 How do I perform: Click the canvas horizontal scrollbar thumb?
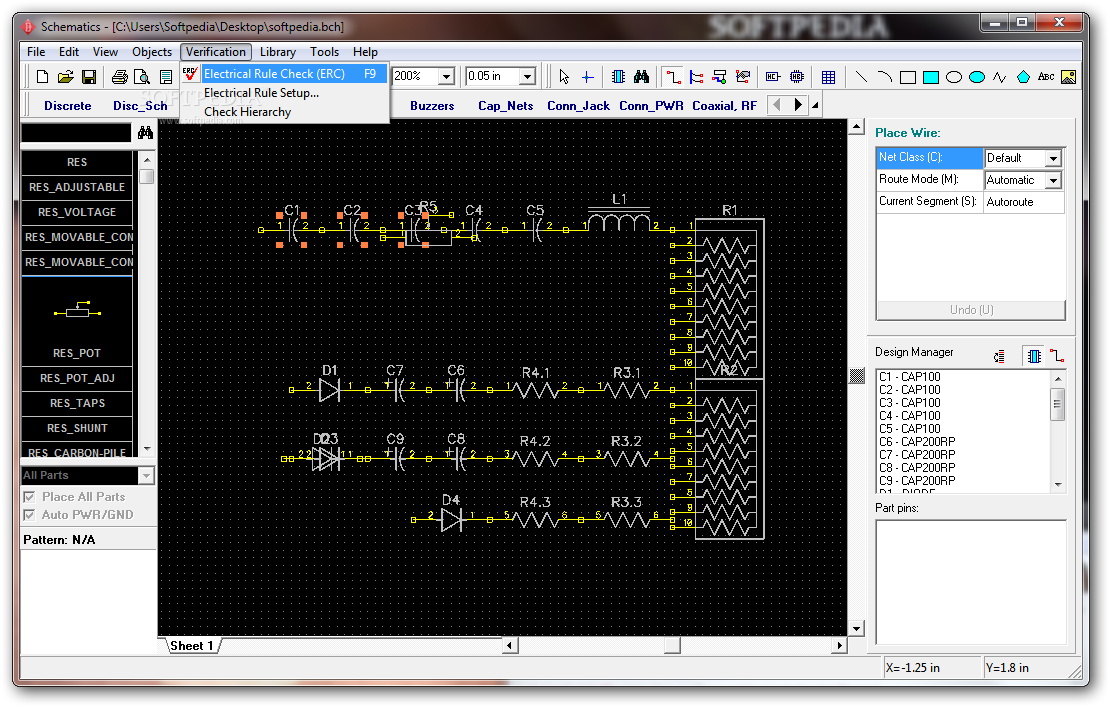coord(672,645)
